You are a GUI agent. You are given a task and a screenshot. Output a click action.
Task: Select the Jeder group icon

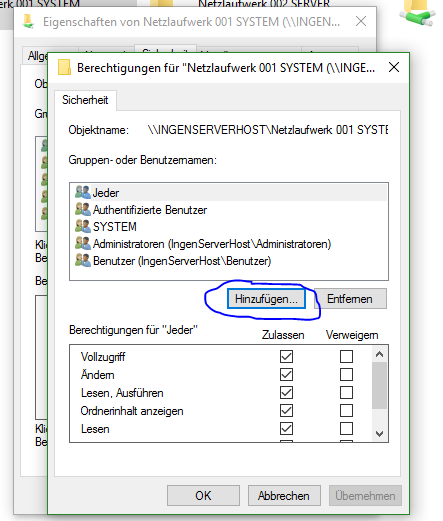[x=83, y=192]
